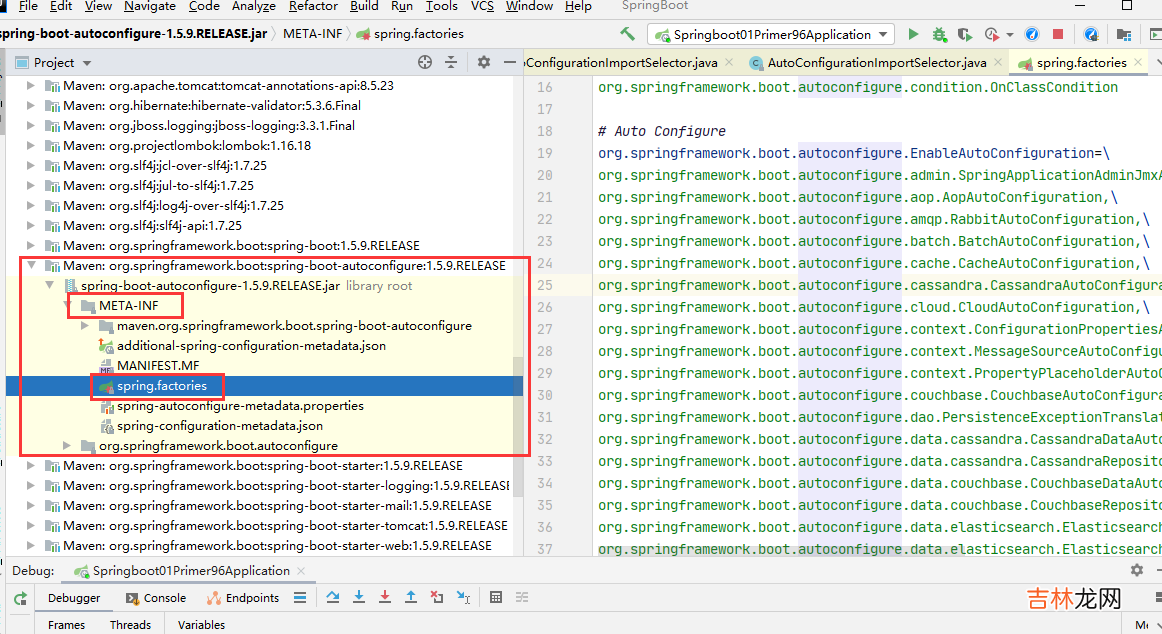Close the spring.factories editor tab
The width and height of the screenshot is (1162, 634).
[x=1137, y=63]
